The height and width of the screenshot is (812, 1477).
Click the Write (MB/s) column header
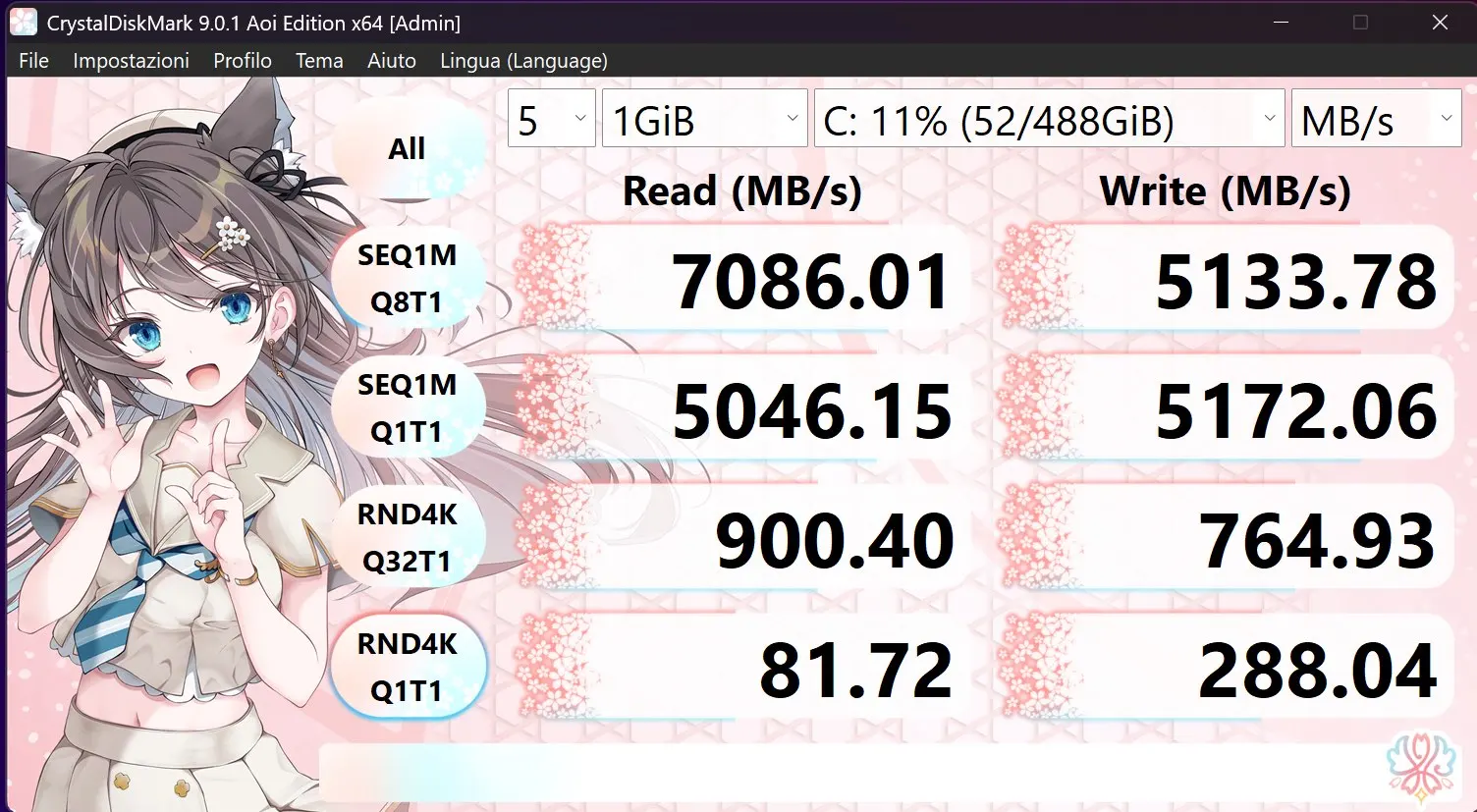click(1226, 190)
